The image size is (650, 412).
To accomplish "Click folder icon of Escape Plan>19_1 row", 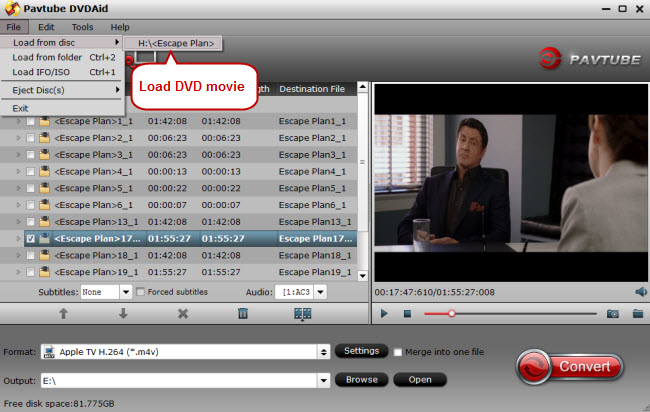I will tap(44, 272).
